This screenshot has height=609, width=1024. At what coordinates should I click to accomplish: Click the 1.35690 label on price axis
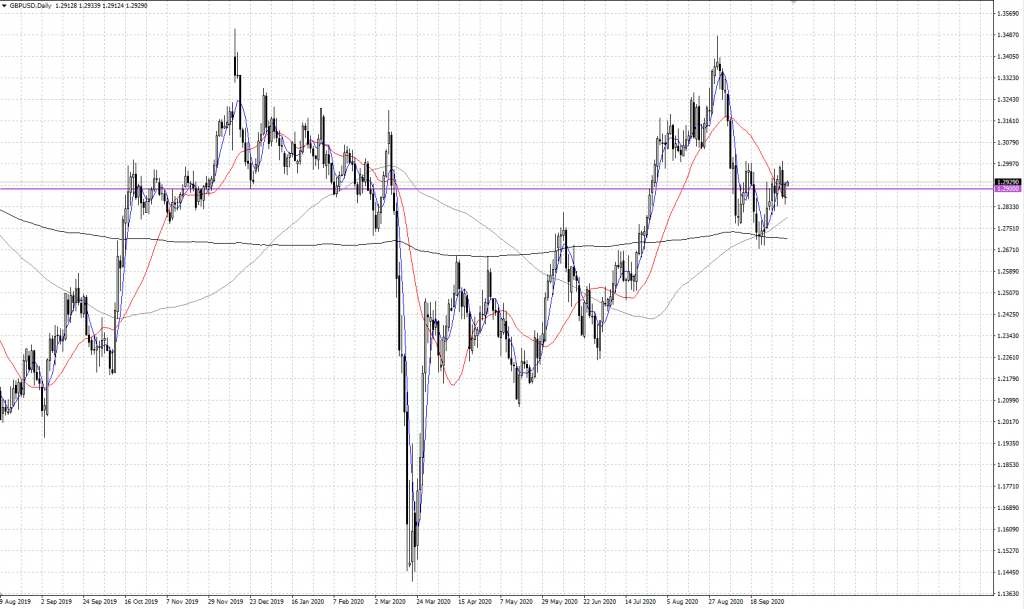pyautogui.click(x=1008, y=14)
